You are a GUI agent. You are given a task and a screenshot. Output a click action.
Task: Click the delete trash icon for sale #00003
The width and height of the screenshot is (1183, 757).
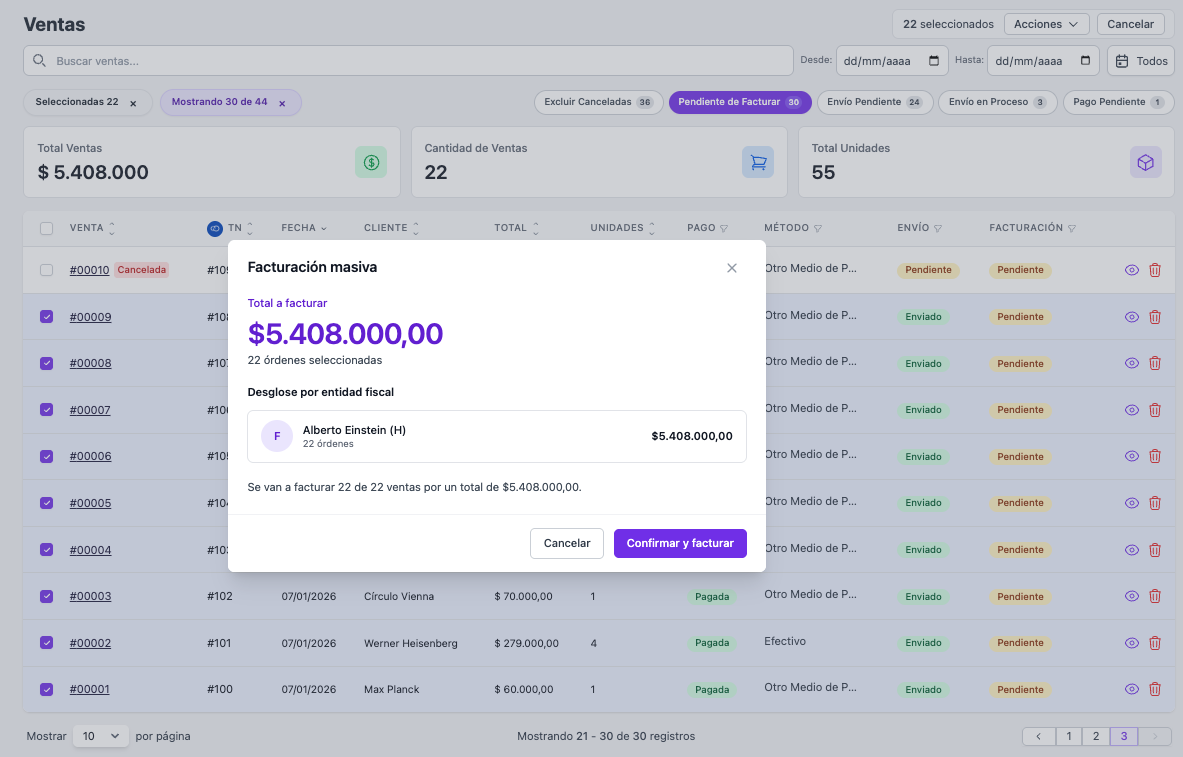(x=1155, y=596)
